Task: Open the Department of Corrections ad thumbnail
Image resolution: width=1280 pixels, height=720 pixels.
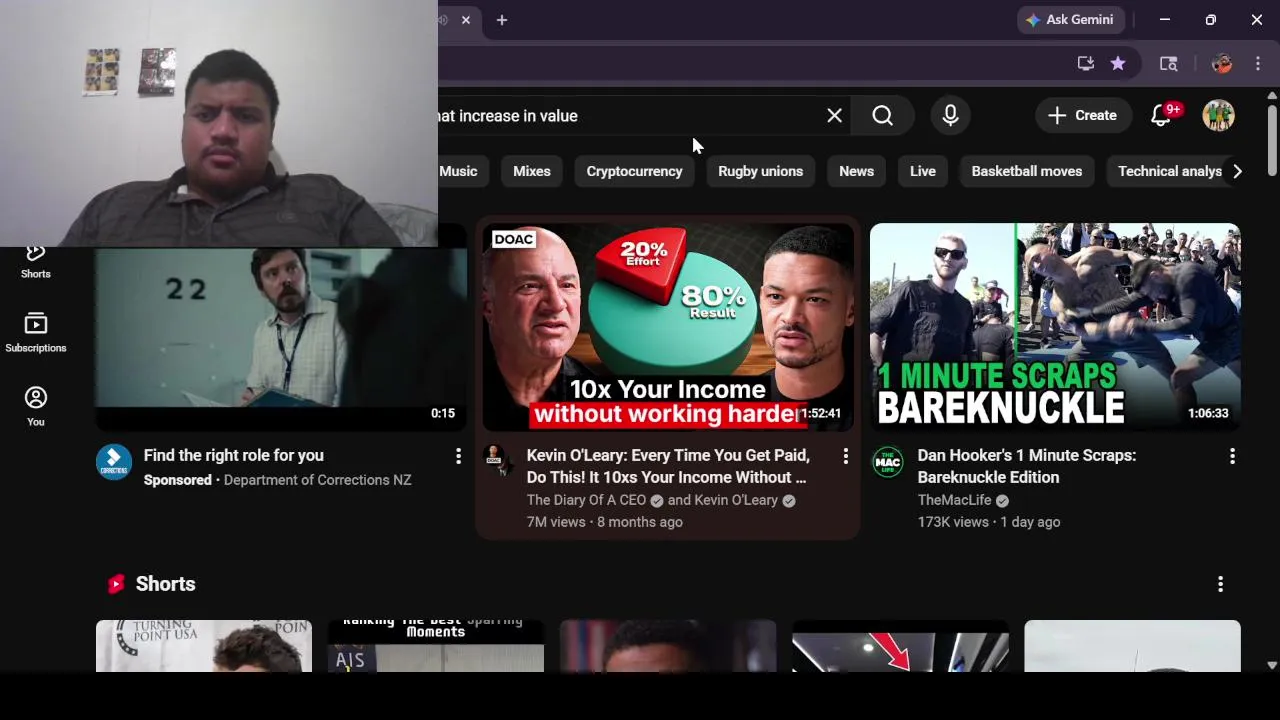Action: (x=281, y=338)
